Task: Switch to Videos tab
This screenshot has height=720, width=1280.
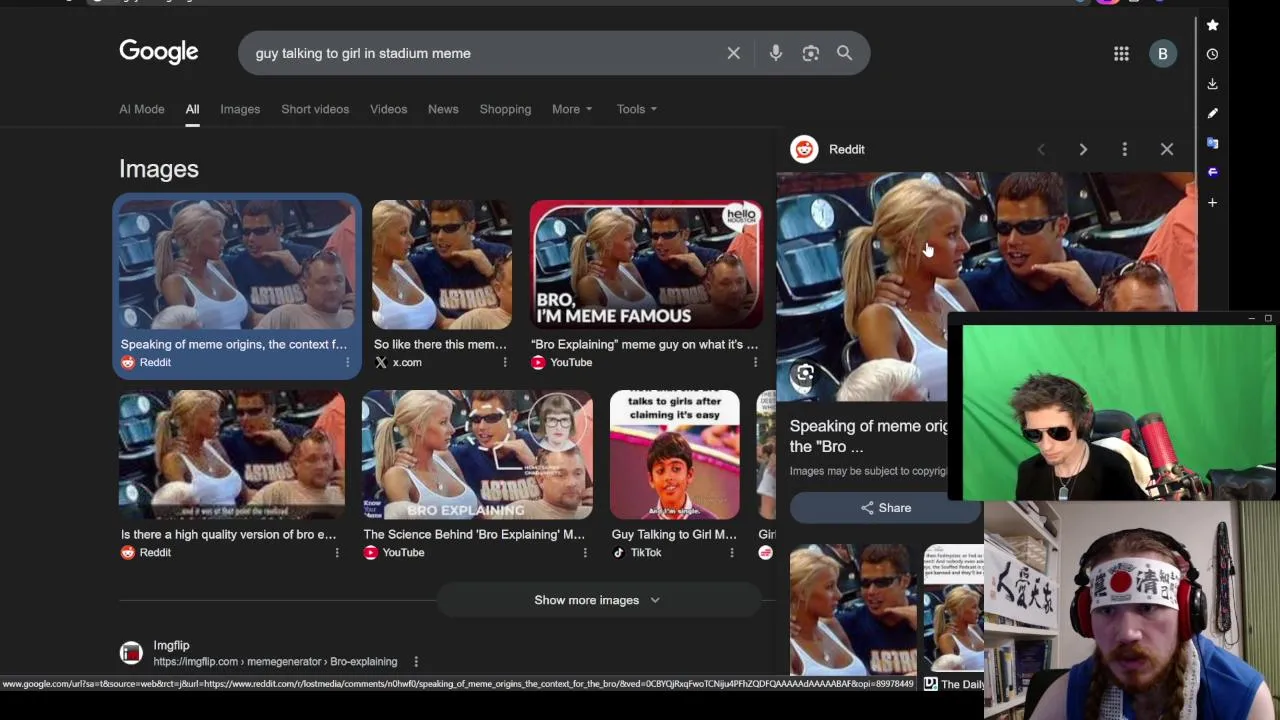Action: (x=388, y=109)
